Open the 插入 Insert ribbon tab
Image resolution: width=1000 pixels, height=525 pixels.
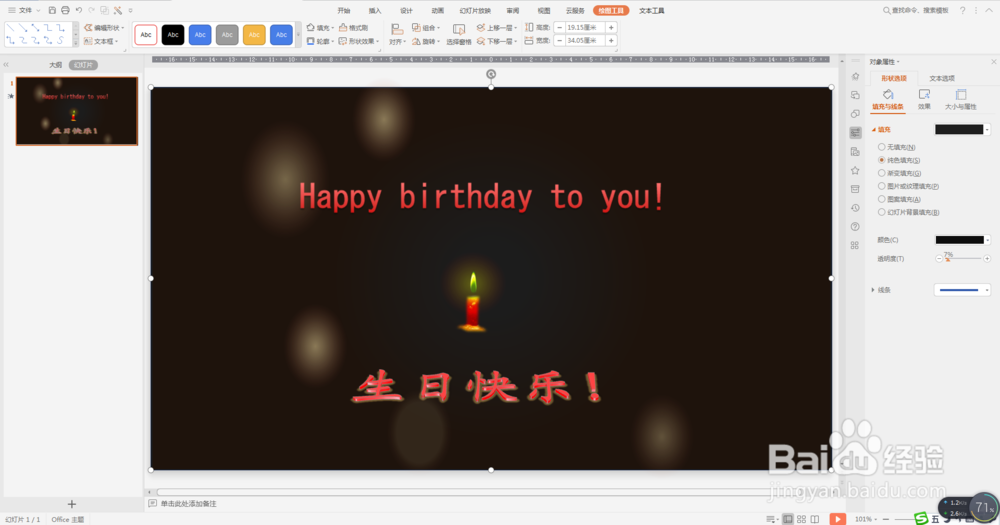click(375, 10)
